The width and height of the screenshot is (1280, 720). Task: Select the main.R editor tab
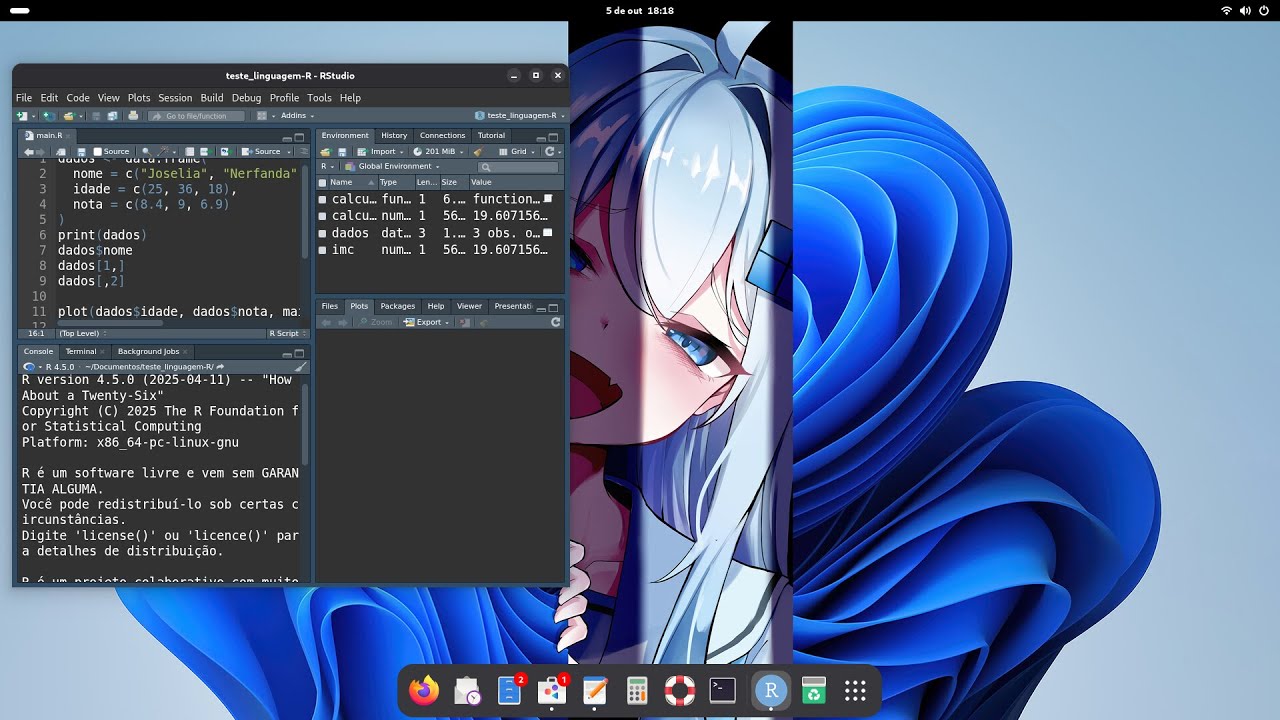point(49,135)
